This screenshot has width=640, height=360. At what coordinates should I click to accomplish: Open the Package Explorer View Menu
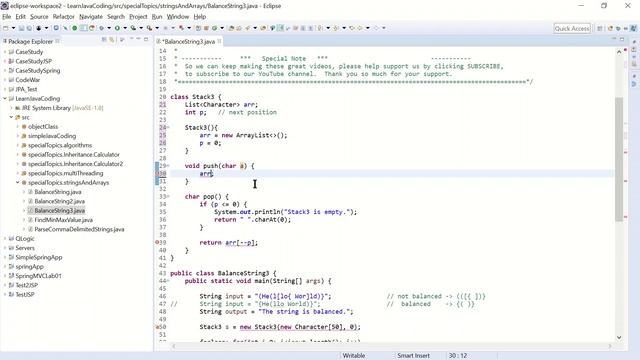click(x=122, y=40)
